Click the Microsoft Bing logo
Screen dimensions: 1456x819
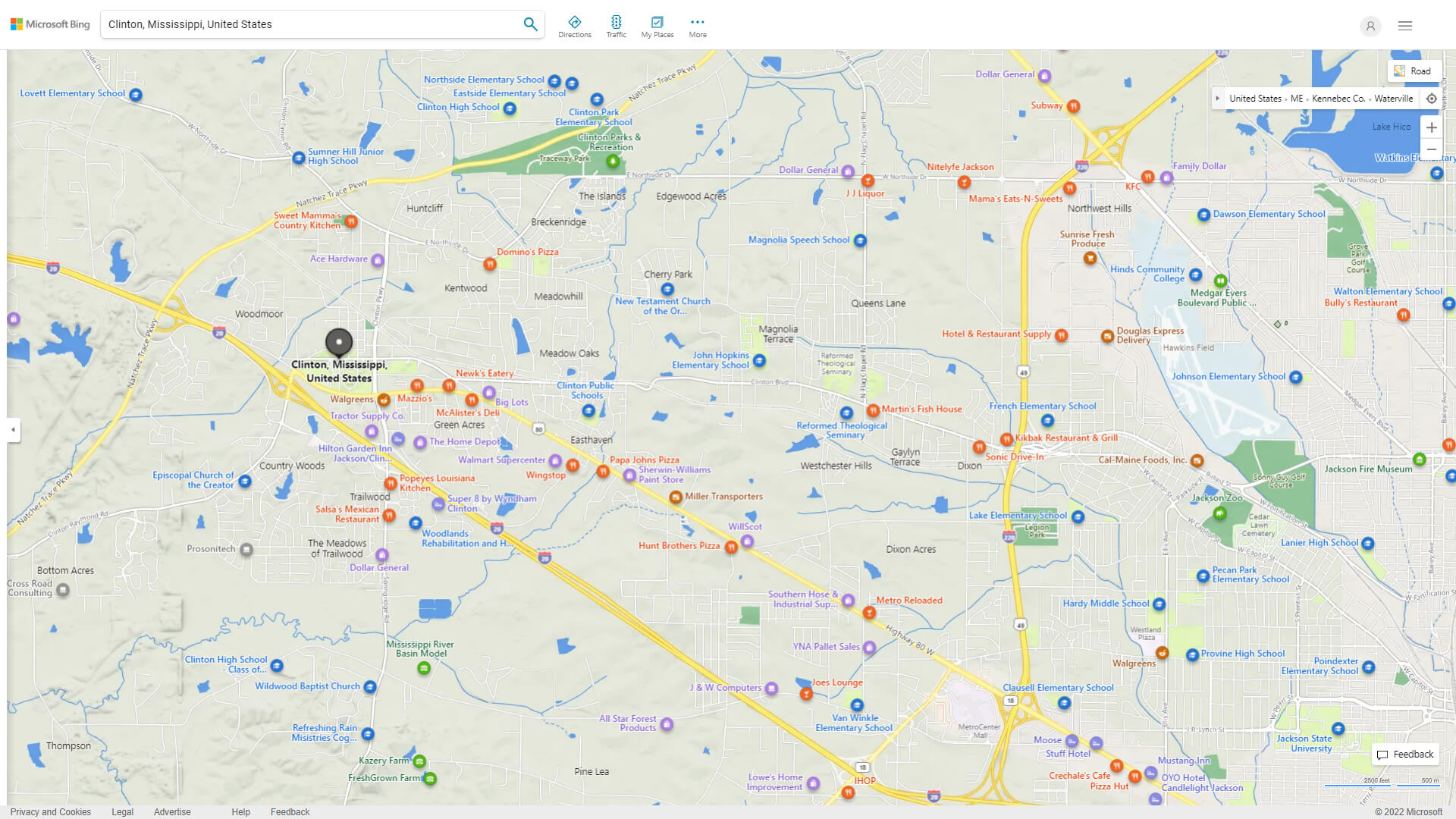49,24
